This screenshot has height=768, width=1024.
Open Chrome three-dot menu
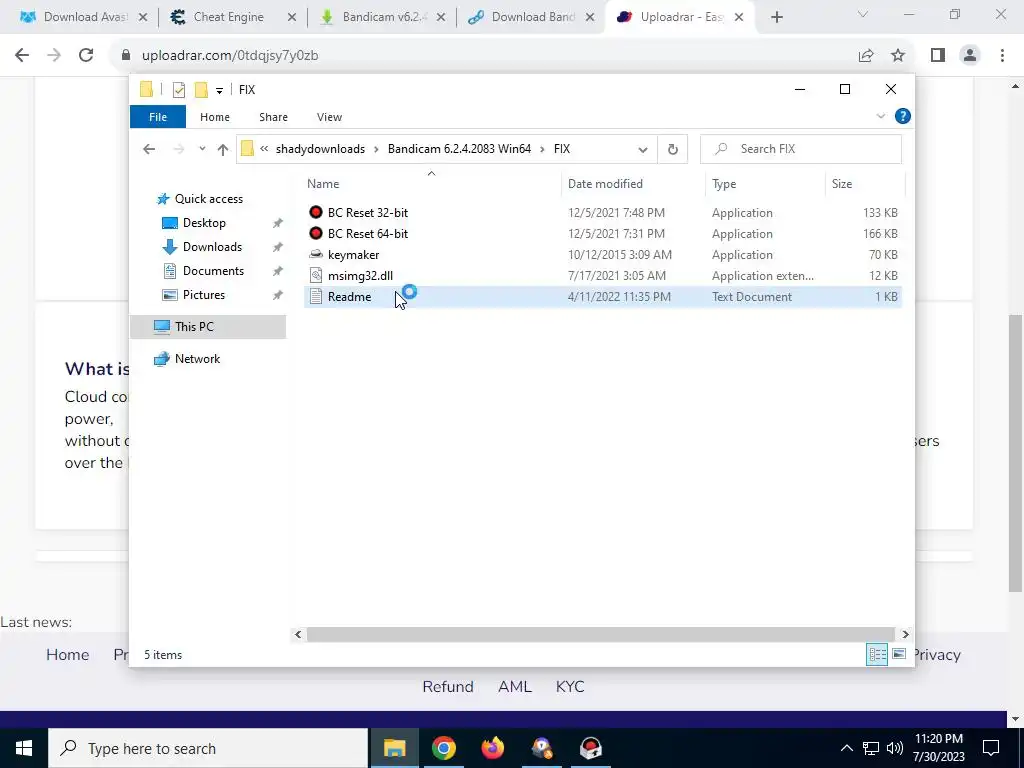[1002, 56]
